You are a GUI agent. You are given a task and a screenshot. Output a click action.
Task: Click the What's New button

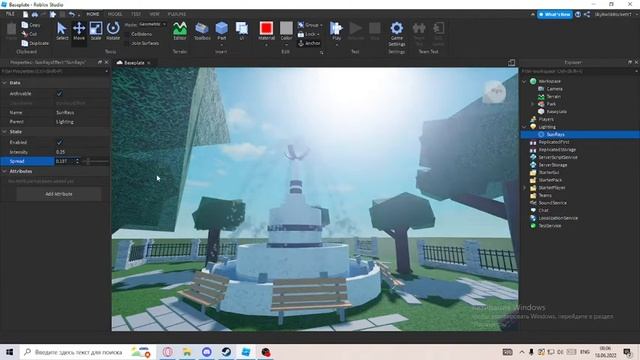(555, 14)
